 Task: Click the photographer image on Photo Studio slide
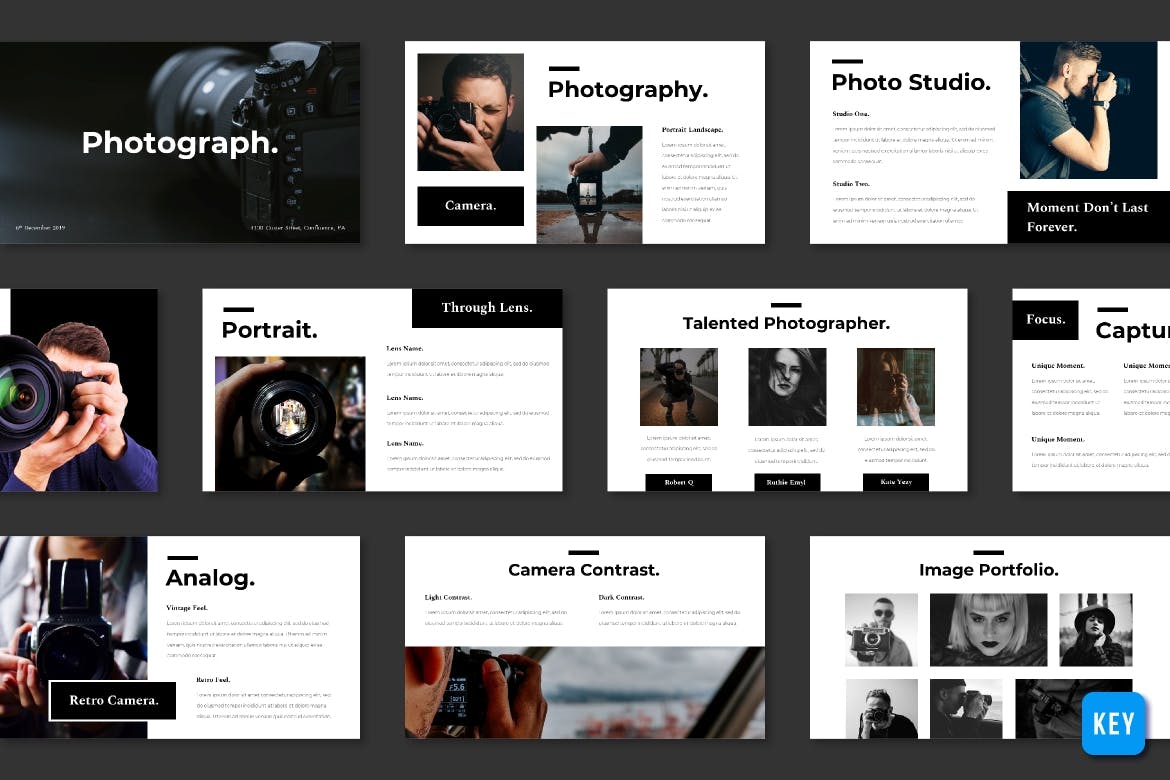1090,110
